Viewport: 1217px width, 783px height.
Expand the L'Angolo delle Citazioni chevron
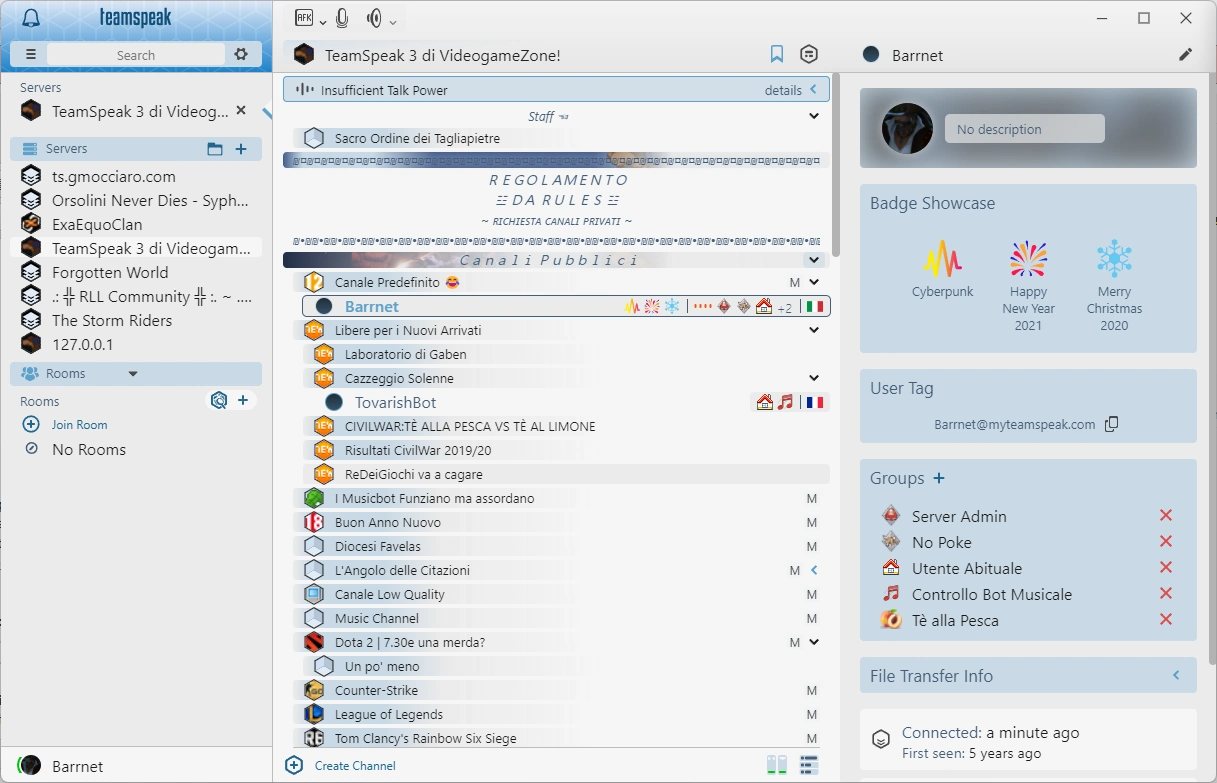point(814,570)
